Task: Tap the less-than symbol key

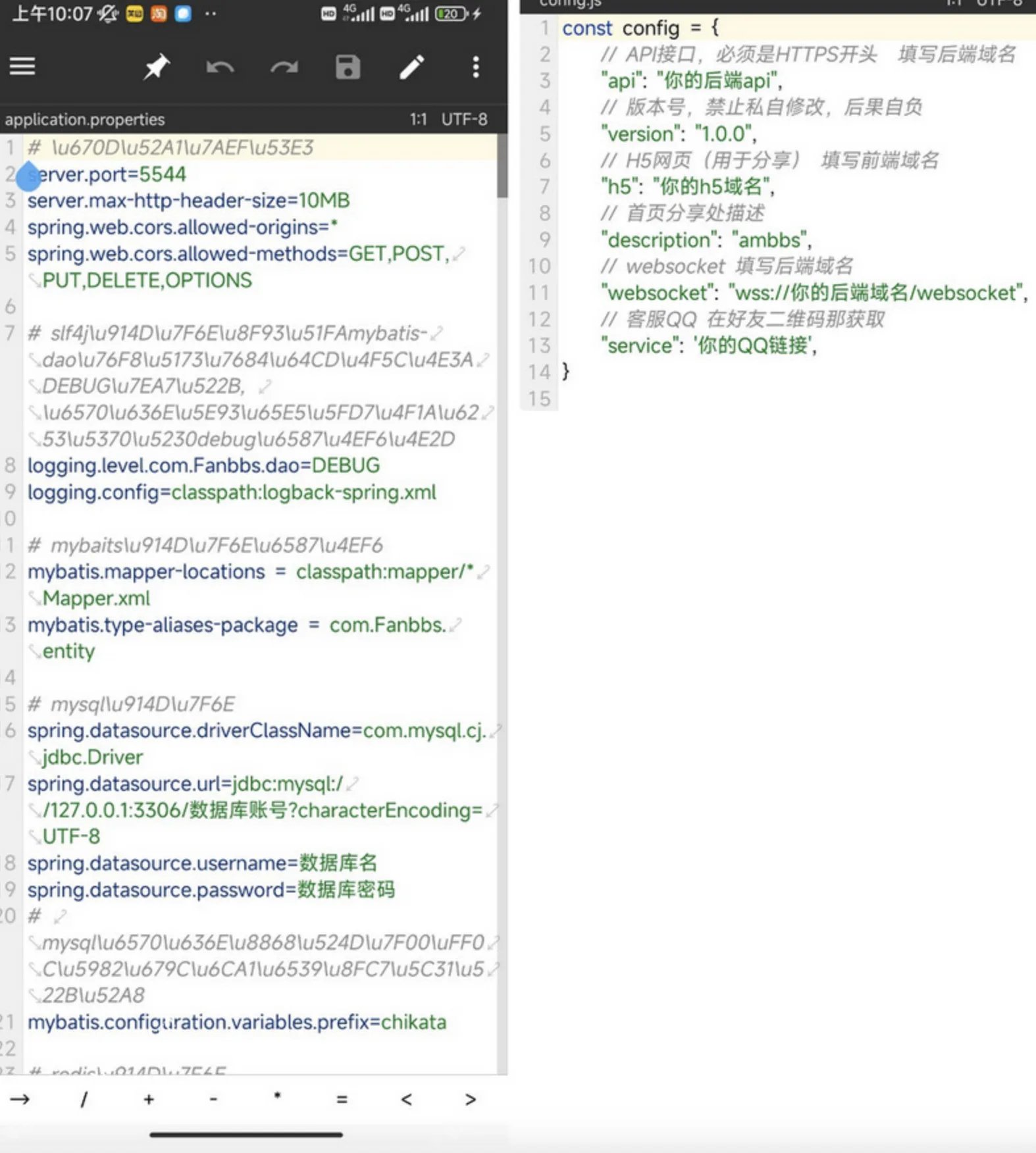Action: click(406, 1099)
